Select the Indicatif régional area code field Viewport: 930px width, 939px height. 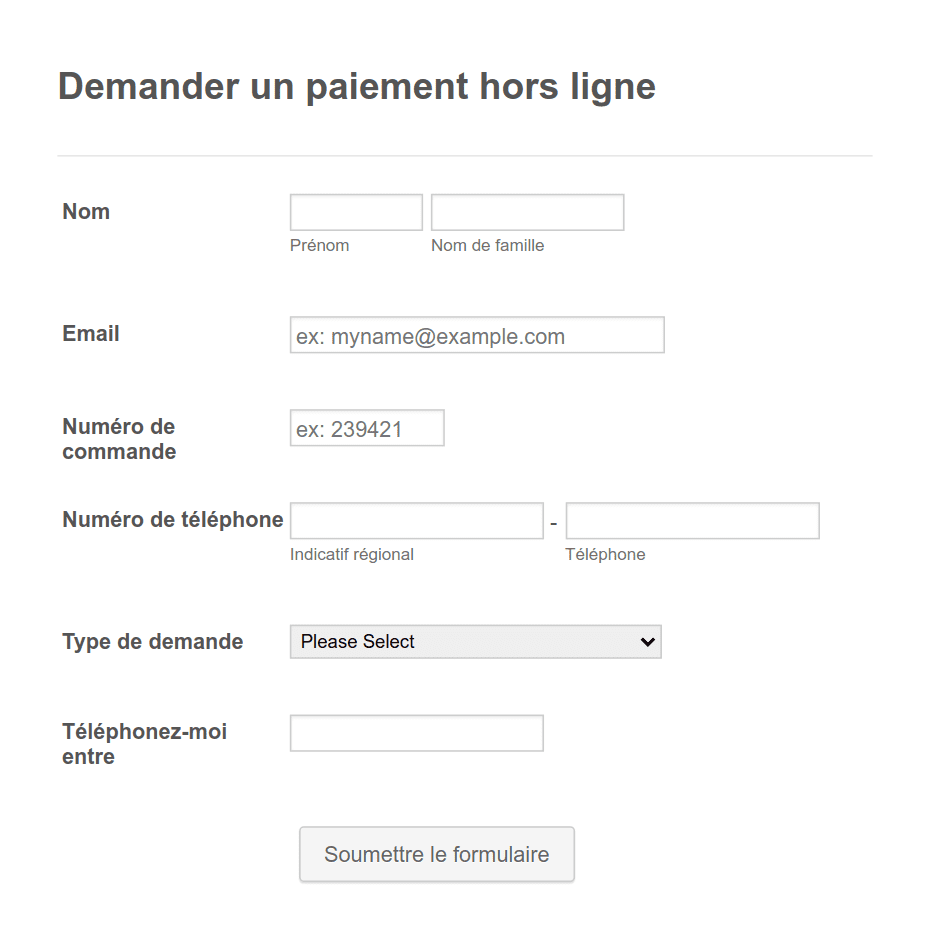click(x=417, y=521)
